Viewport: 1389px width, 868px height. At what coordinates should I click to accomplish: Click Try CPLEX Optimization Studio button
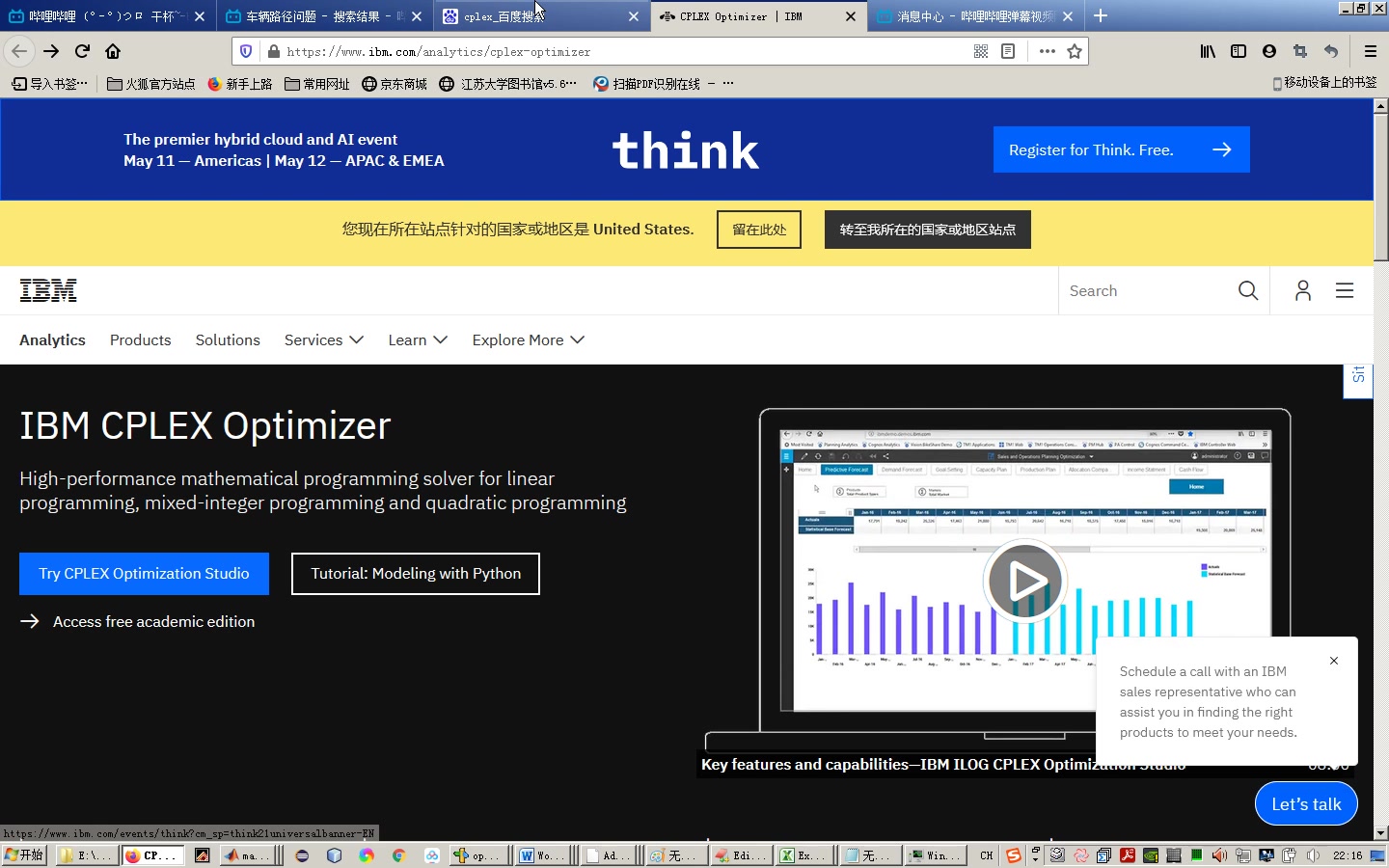(x=144, y=574)
